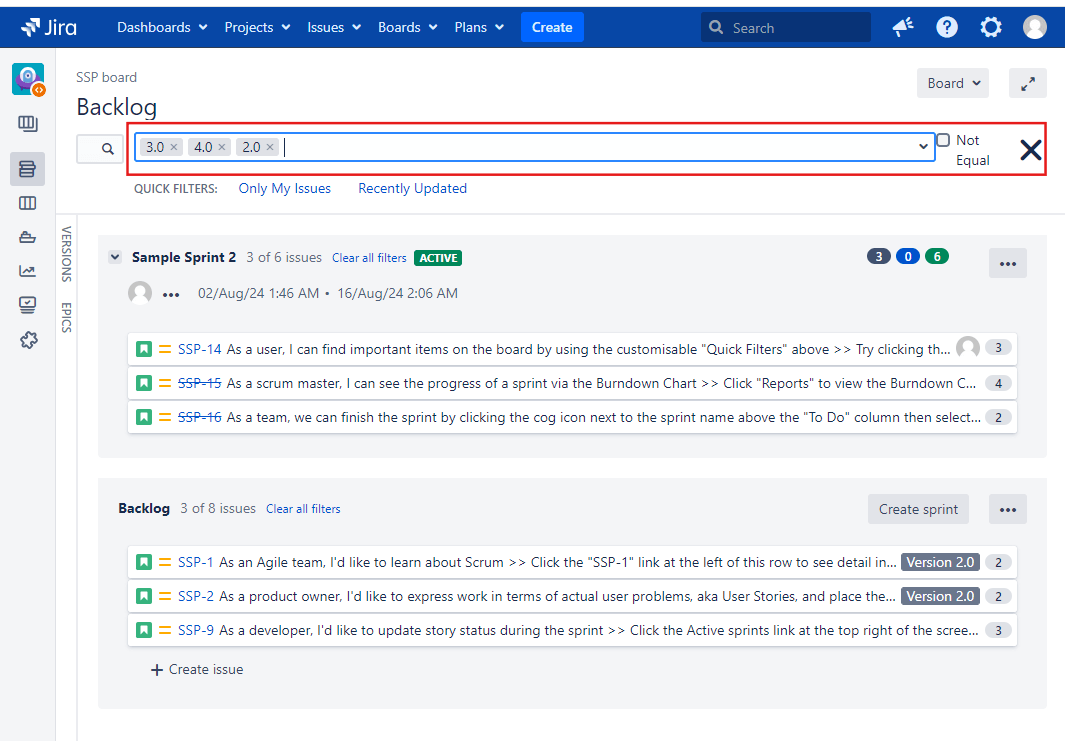
Task: Remove the 4.0 filter tag
Action: (222, 147)
